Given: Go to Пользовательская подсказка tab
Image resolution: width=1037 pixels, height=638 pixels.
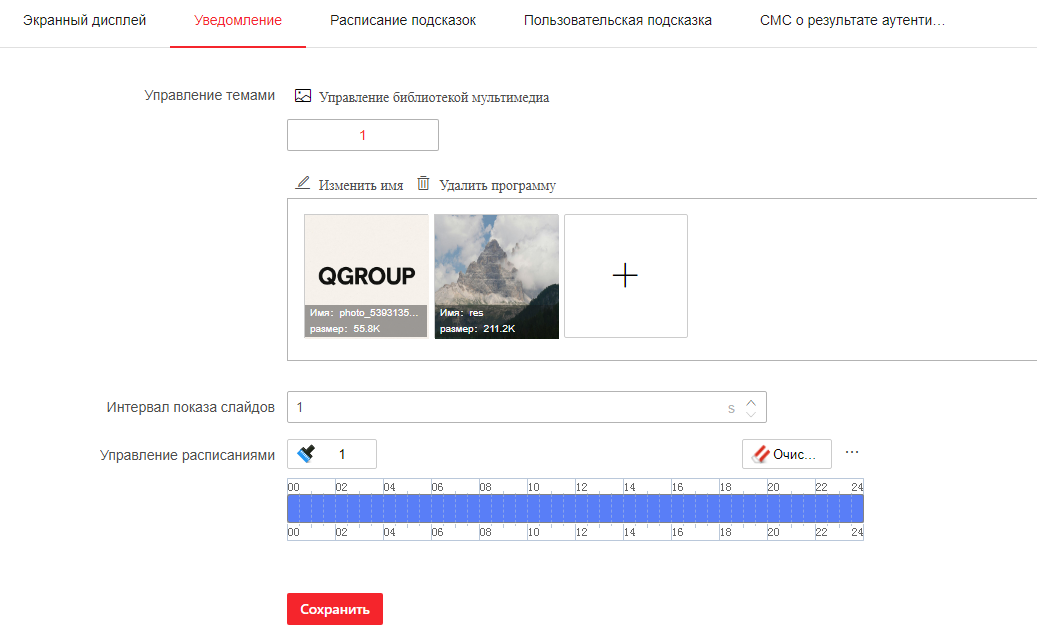Looking at the screenshot, I should coord(617,21).
